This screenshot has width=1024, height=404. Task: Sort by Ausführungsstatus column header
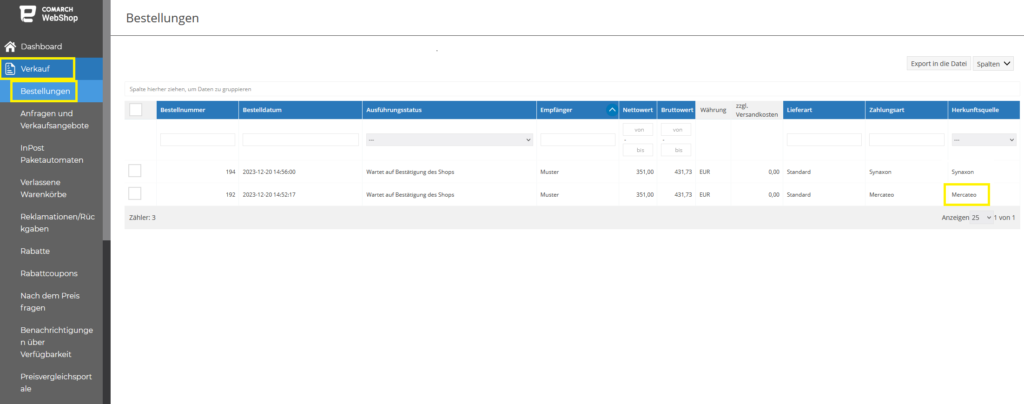coord(449,110)
